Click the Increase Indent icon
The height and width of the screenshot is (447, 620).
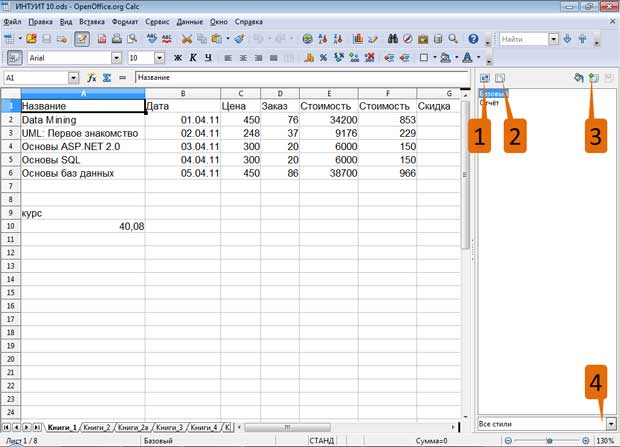click(x=404, y=58)
